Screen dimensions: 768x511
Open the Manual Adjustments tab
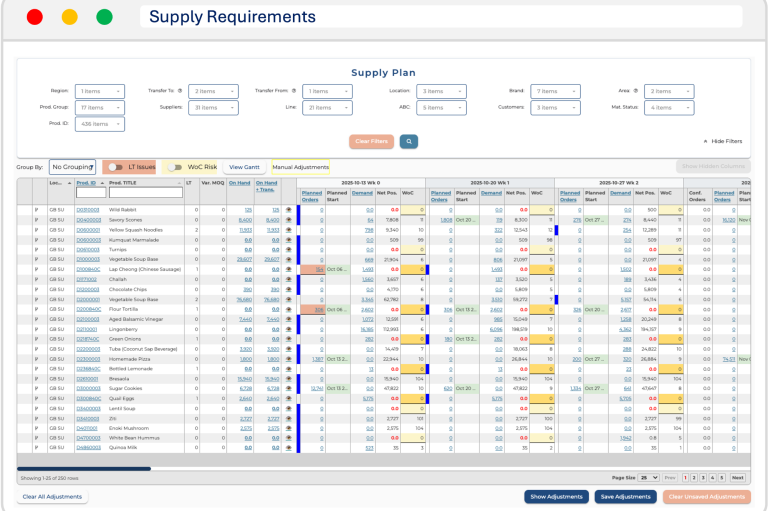[x=300, y=167]
